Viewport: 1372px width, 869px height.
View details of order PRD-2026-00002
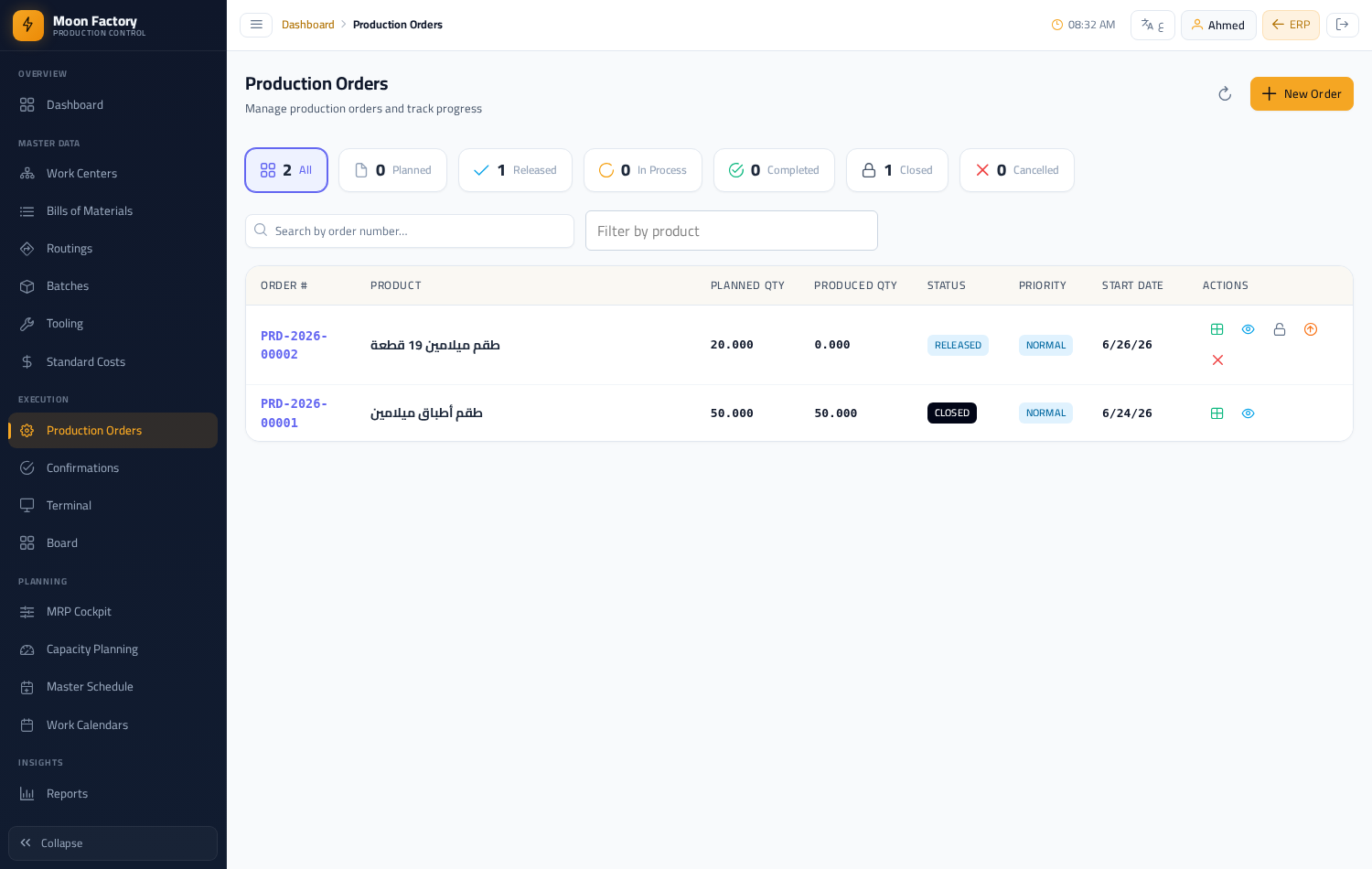point(1249,329)
